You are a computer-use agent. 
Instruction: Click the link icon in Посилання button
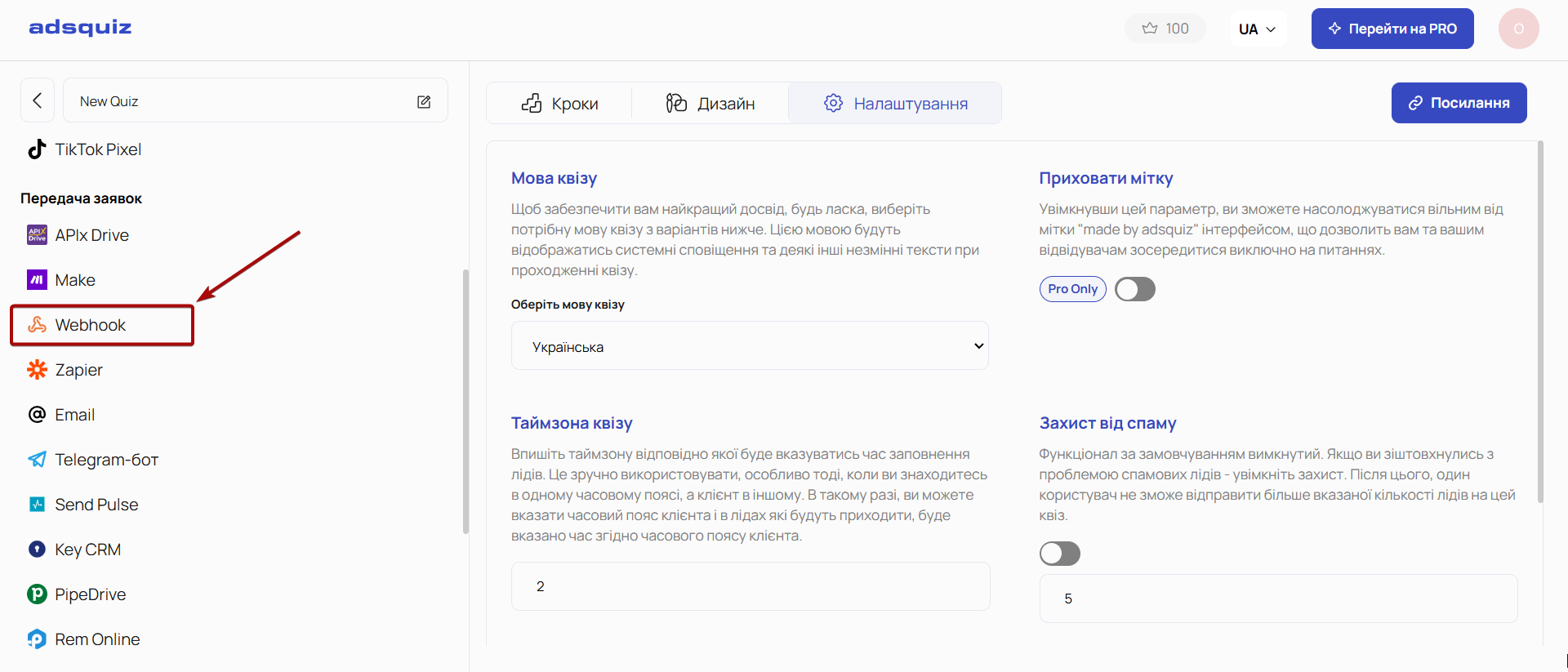coord(1415,103)
